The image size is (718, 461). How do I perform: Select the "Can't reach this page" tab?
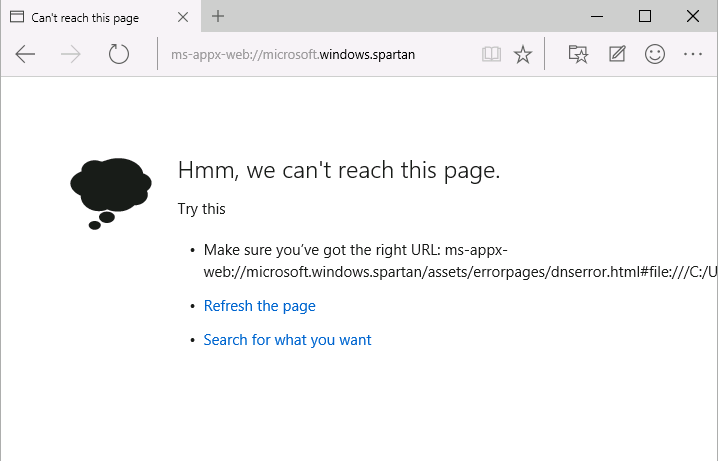coord(101,17)
